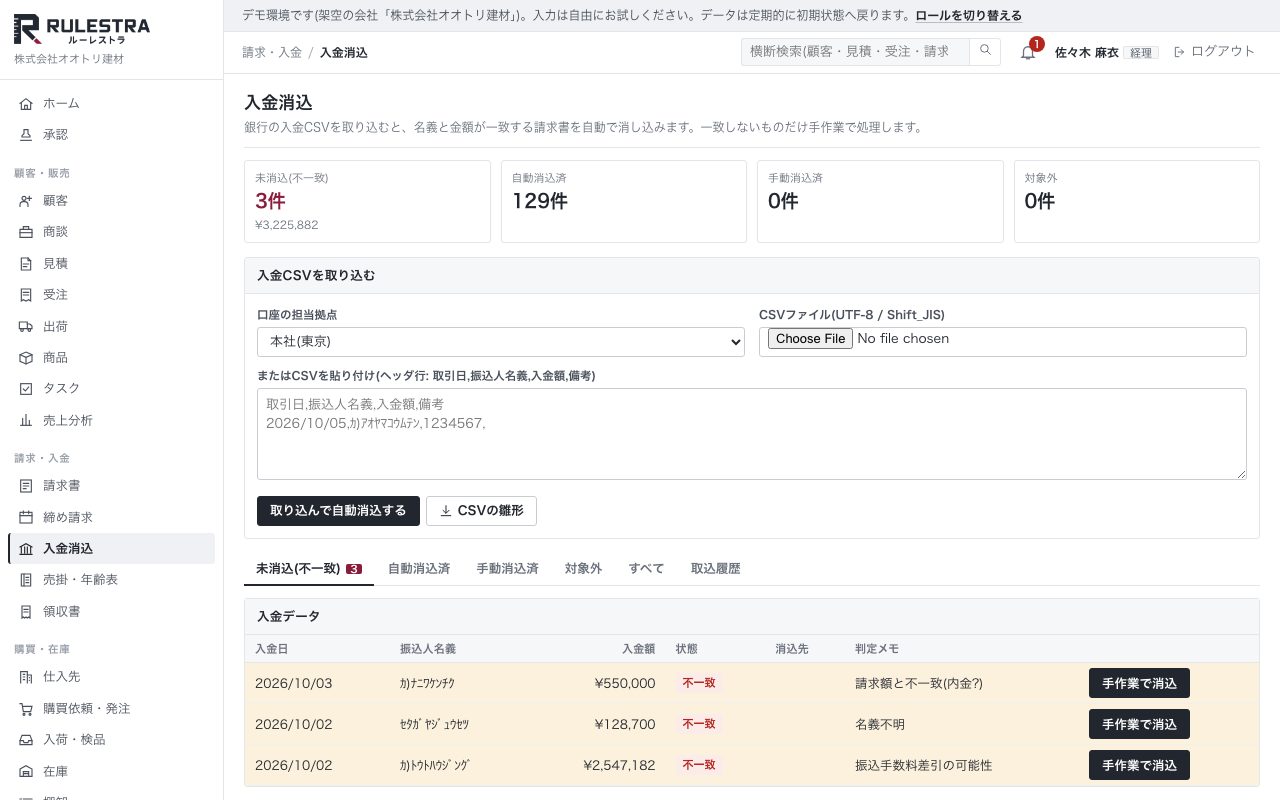Image resolution: width=1280 pixels, height=800 pixels.
Task: Open the 口座の担当拠点 dropdown
Action: coord(501,341)
